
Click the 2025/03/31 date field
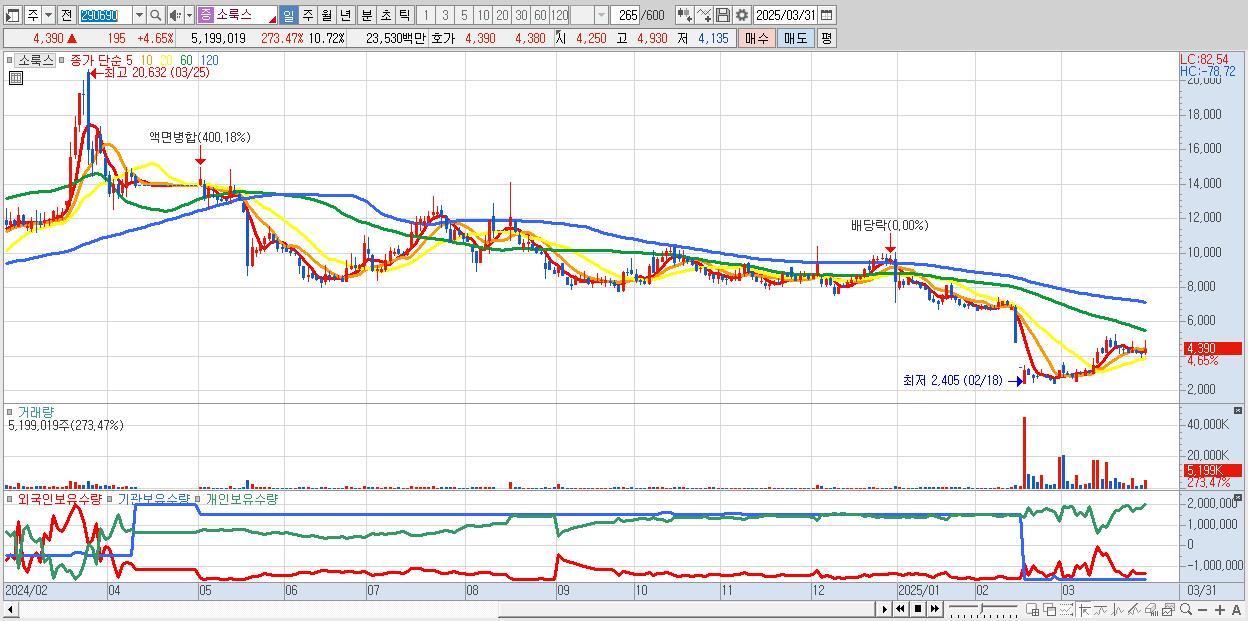click(787, 15)
